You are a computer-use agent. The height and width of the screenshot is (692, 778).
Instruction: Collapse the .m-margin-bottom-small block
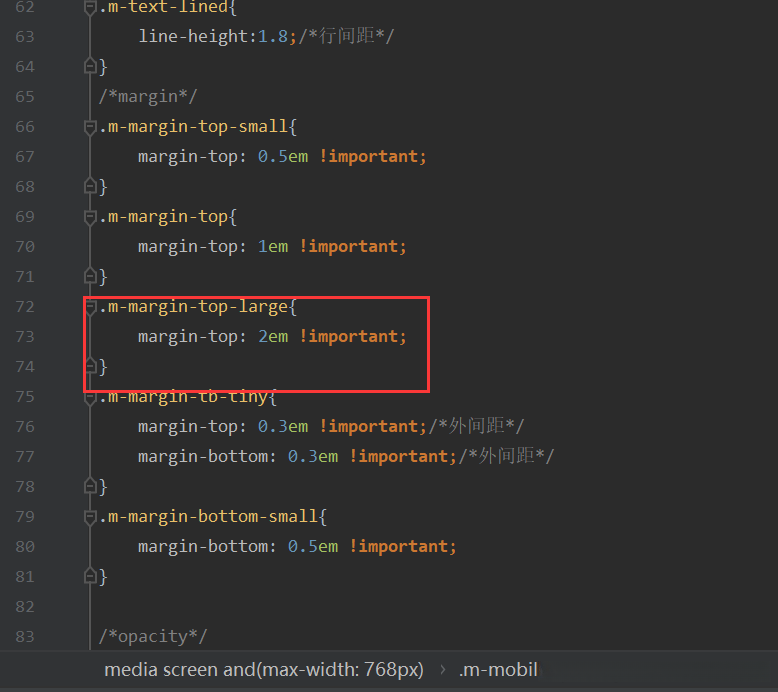[90, 517]
